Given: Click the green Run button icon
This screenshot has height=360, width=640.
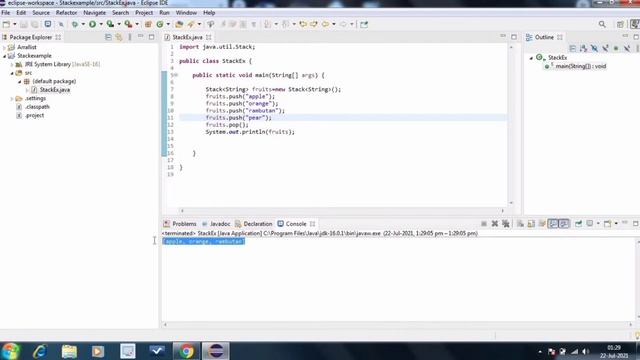Looking at the screenshot, I should 93,24.
